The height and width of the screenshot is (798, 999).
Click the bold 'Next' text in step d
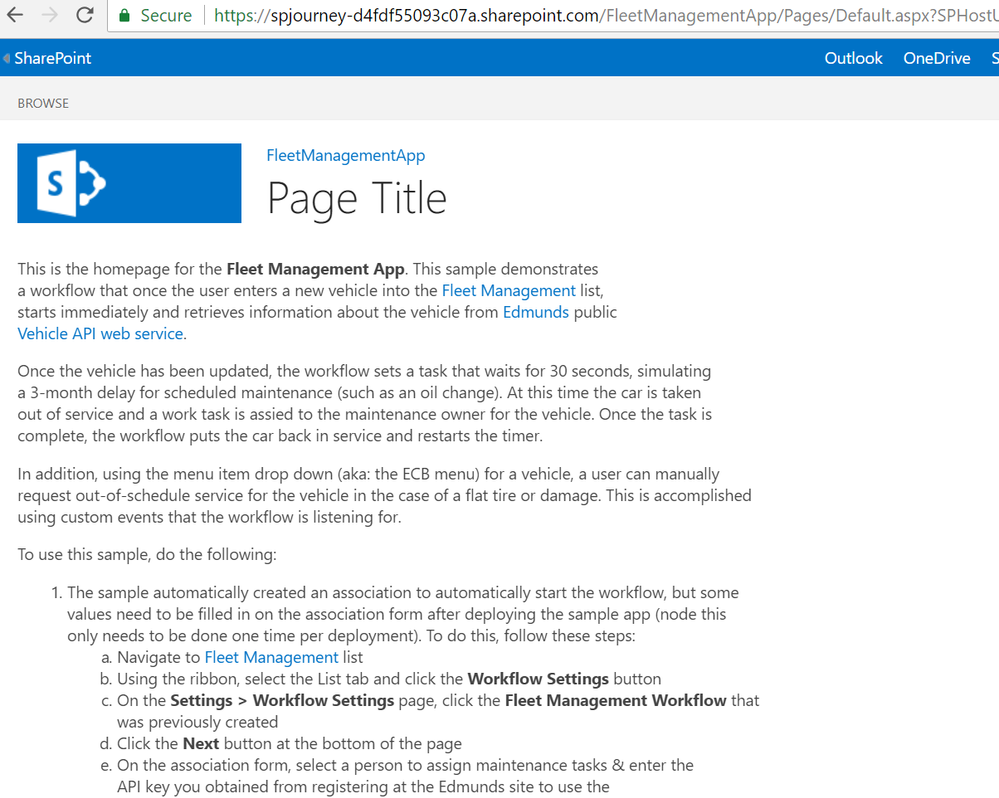201,745
